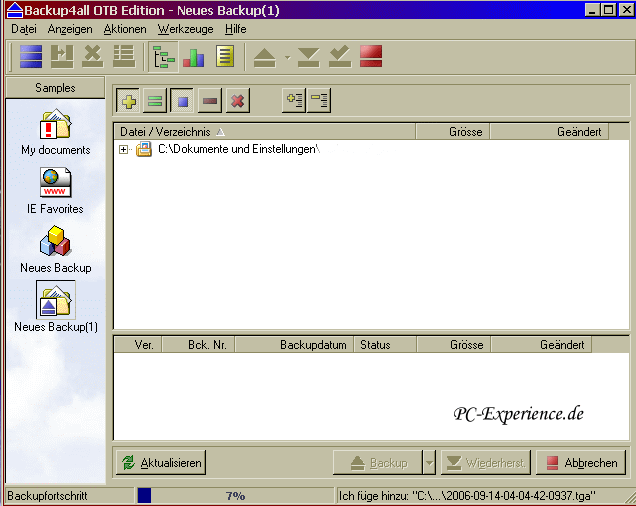Click the Status column header
This screenshot has width=636, height=506.
tap(385, 345)
